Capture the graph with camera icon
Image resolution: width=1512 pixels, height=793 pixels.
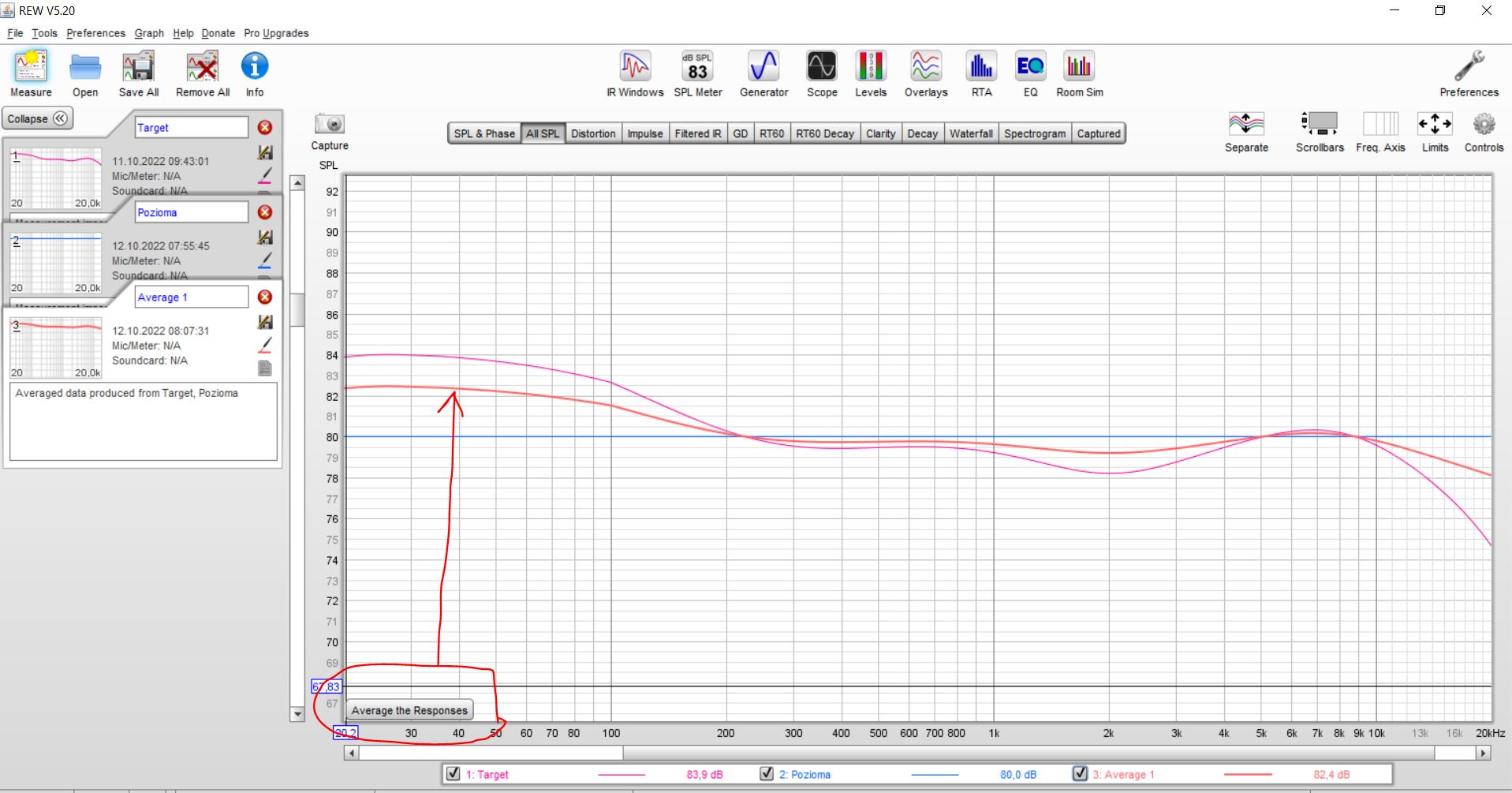click(x=330, y=124)
